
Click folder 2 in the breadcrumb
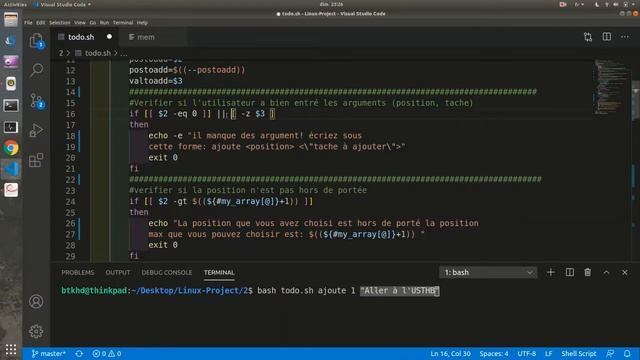pos(61,53)
